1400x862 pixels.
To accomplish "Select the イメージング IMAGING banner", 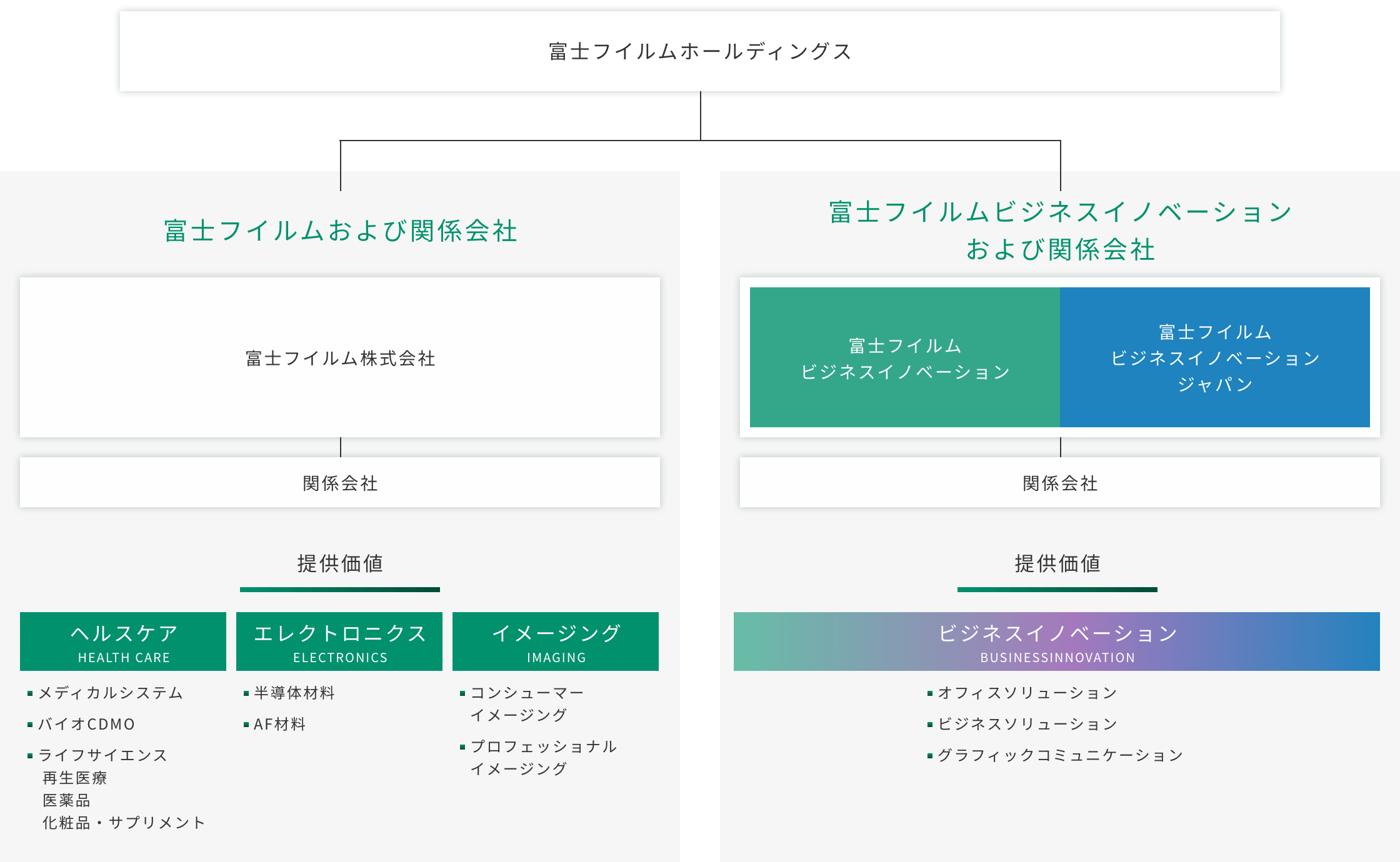I will 556,642.
